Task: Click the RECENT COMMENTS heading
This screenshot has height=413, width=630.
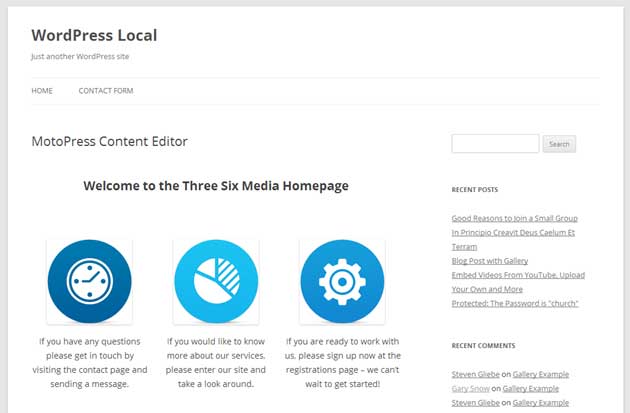Action: click(483, 346)
